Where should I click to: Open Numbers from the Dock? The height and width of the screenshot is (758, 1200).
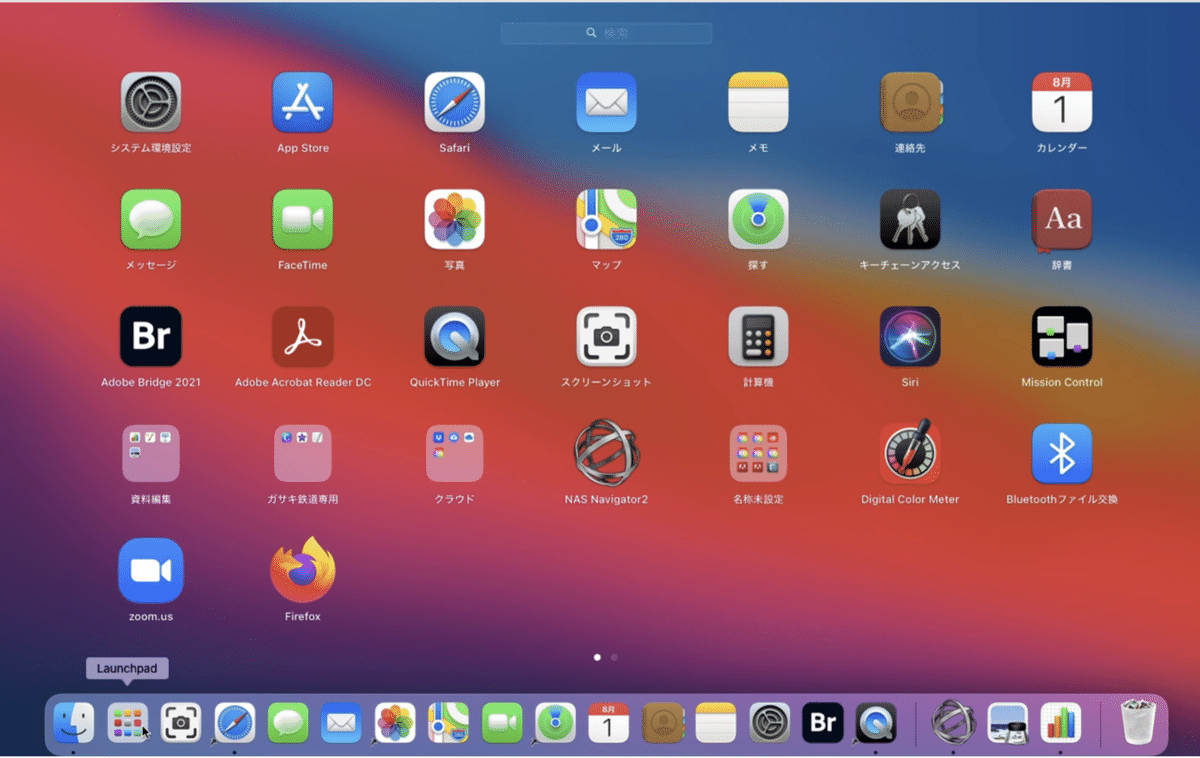point(1061,722)
